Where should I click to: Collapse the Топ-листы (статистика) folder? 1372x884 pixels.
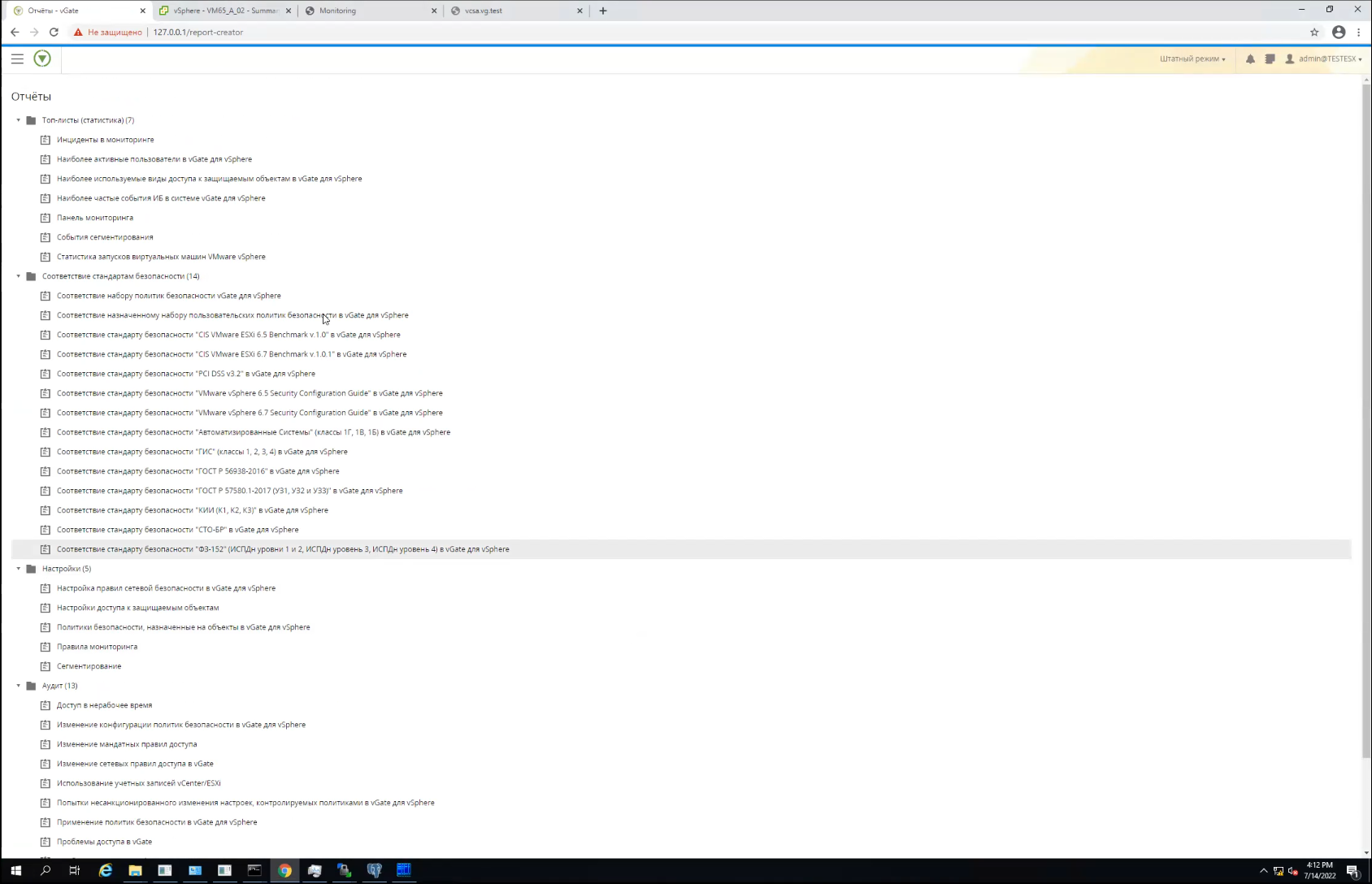pos(19,120)
